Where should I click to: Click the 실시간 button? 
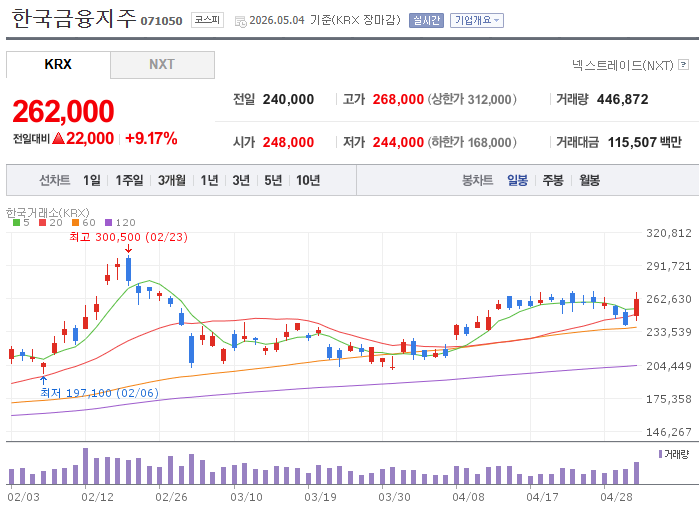coord(426,21)
